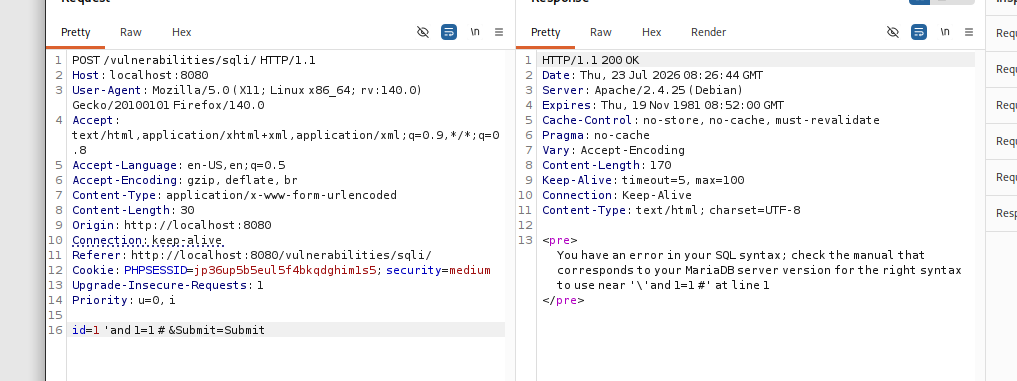
Task: Click the POST /vulnerabilities/sqli/ request line
Action: [x=193, y=60]
